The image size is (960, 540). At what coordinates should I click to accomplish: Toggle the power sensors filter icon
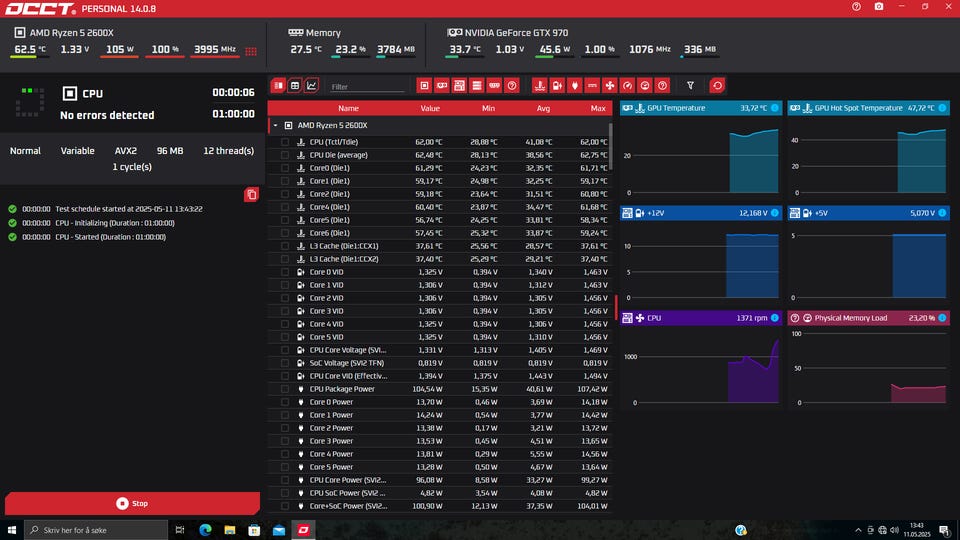pyautogui.click(x=574, y=86)
